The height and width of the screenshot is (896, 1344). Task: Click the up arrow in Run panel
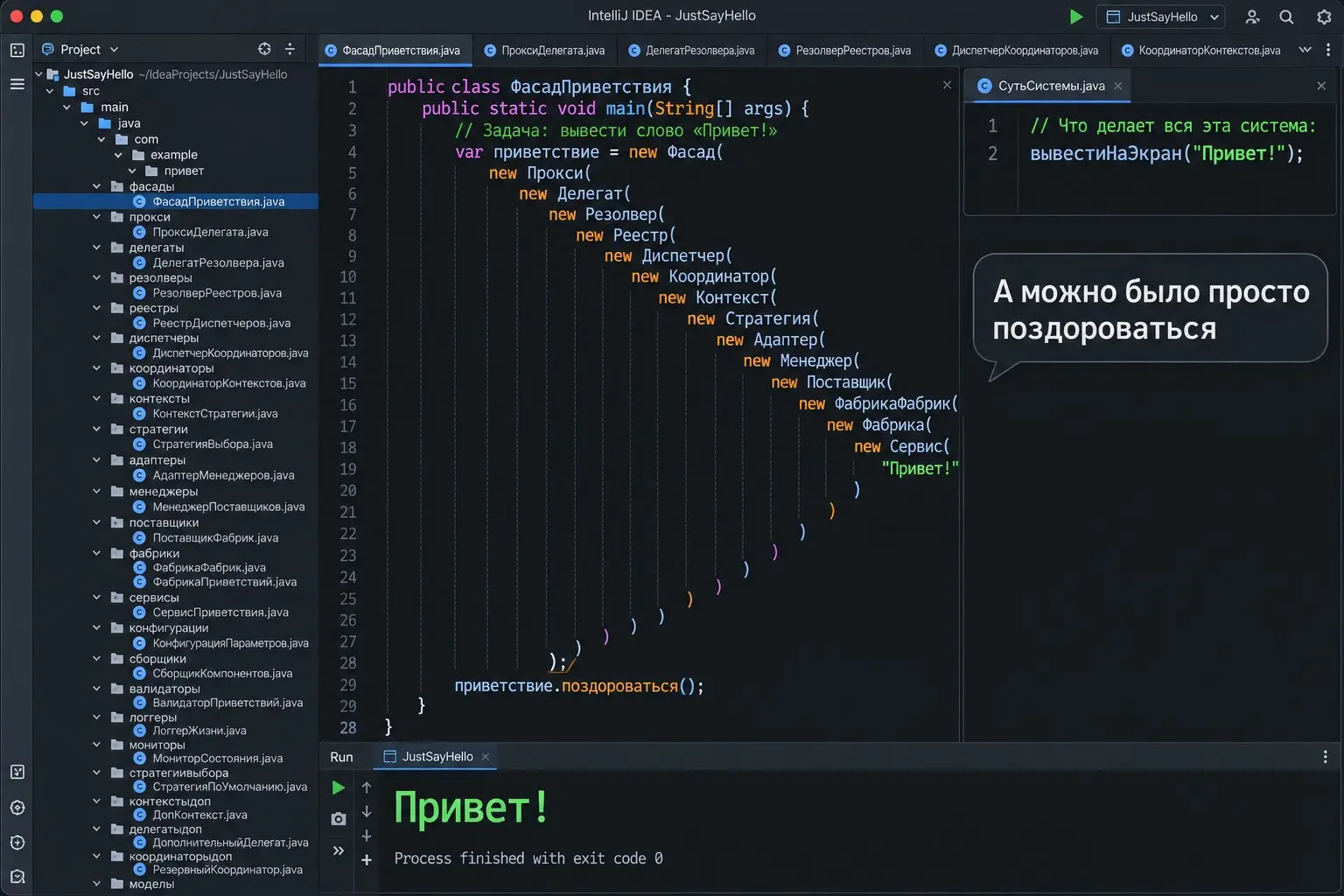[367, 787]
